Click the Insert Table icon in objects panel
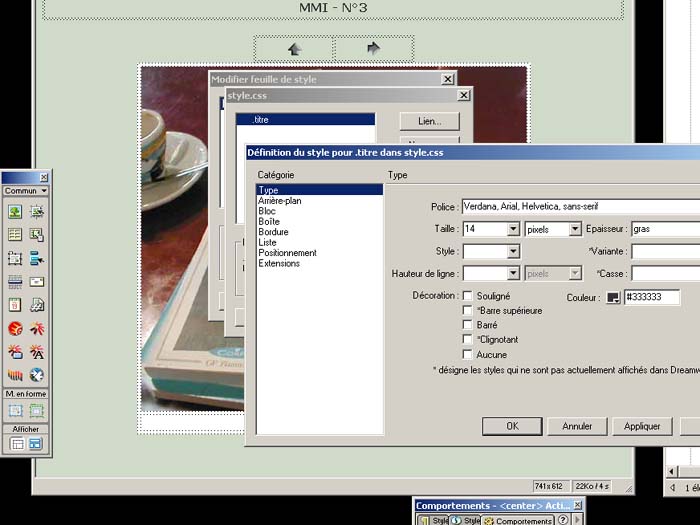The width and height of the screenshot is (700, 525). click(16, 235)
